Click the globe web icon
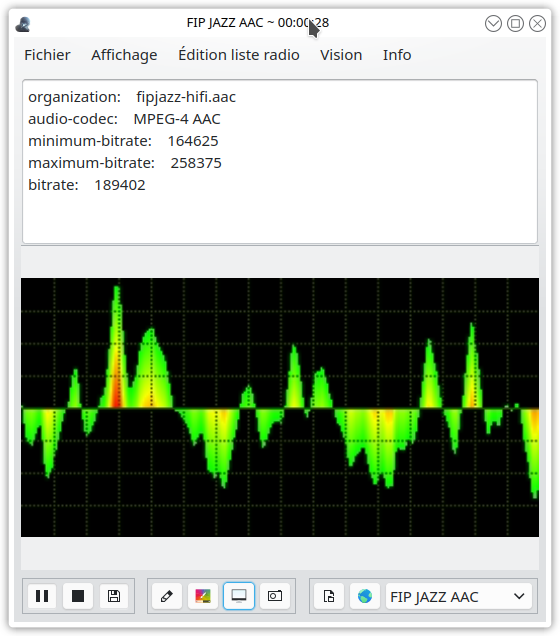Viewport: 560px width, 636px height. point(365,596)
